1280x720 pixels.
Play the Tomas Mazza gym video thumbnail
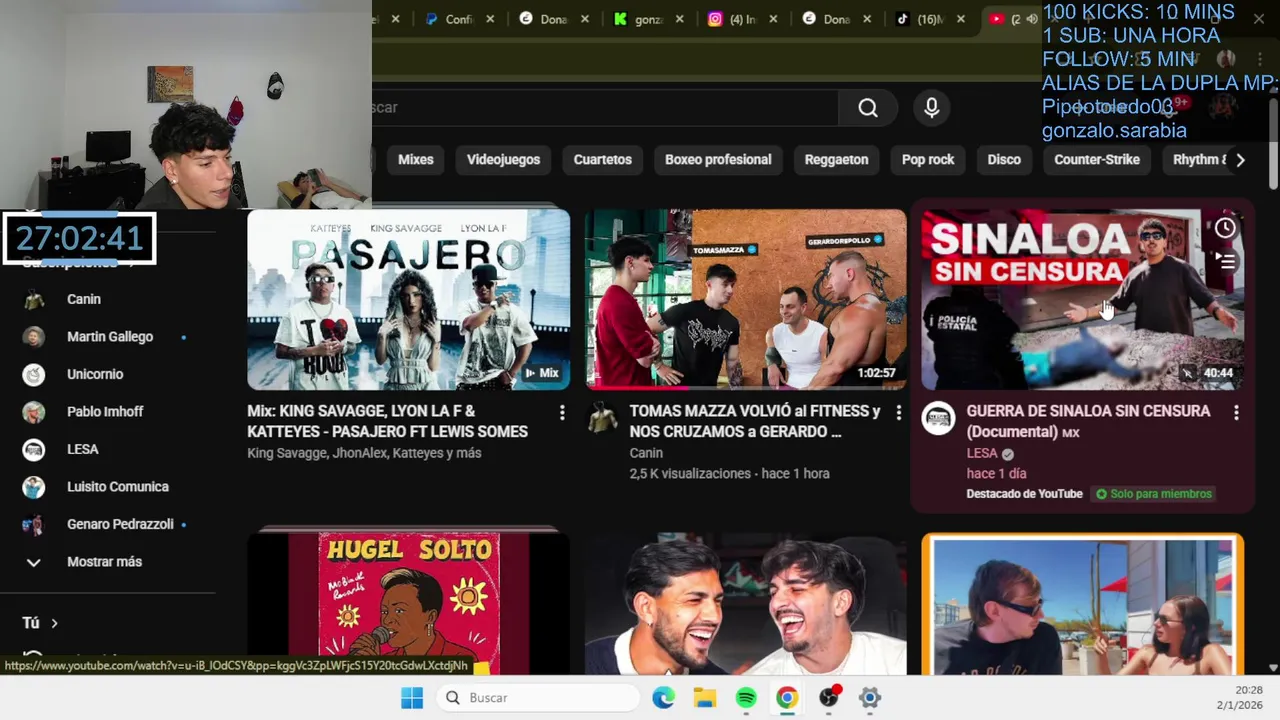coord(746,299)
